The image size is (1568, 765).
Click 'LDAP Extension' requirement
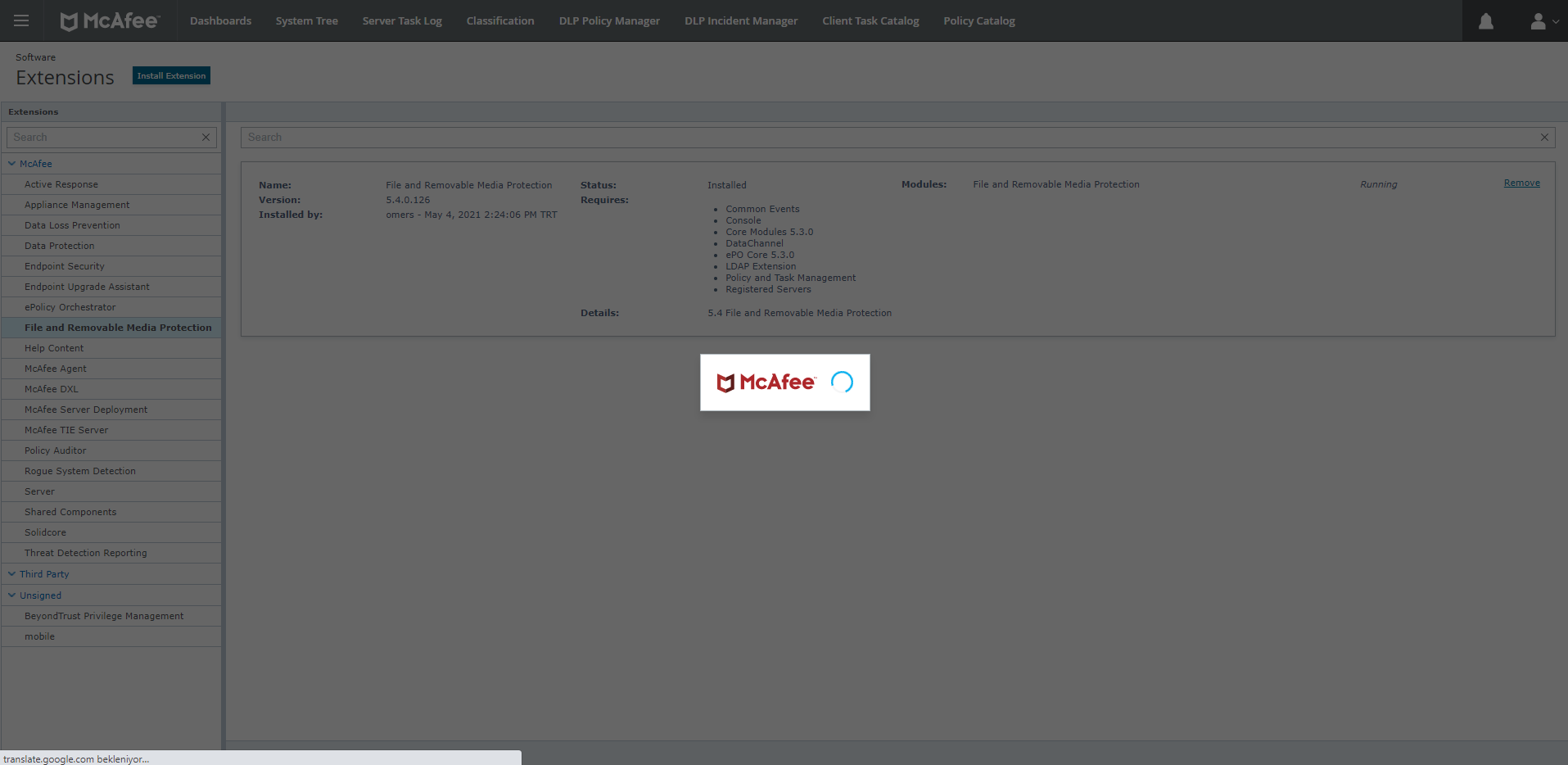[x=761, y=266]
